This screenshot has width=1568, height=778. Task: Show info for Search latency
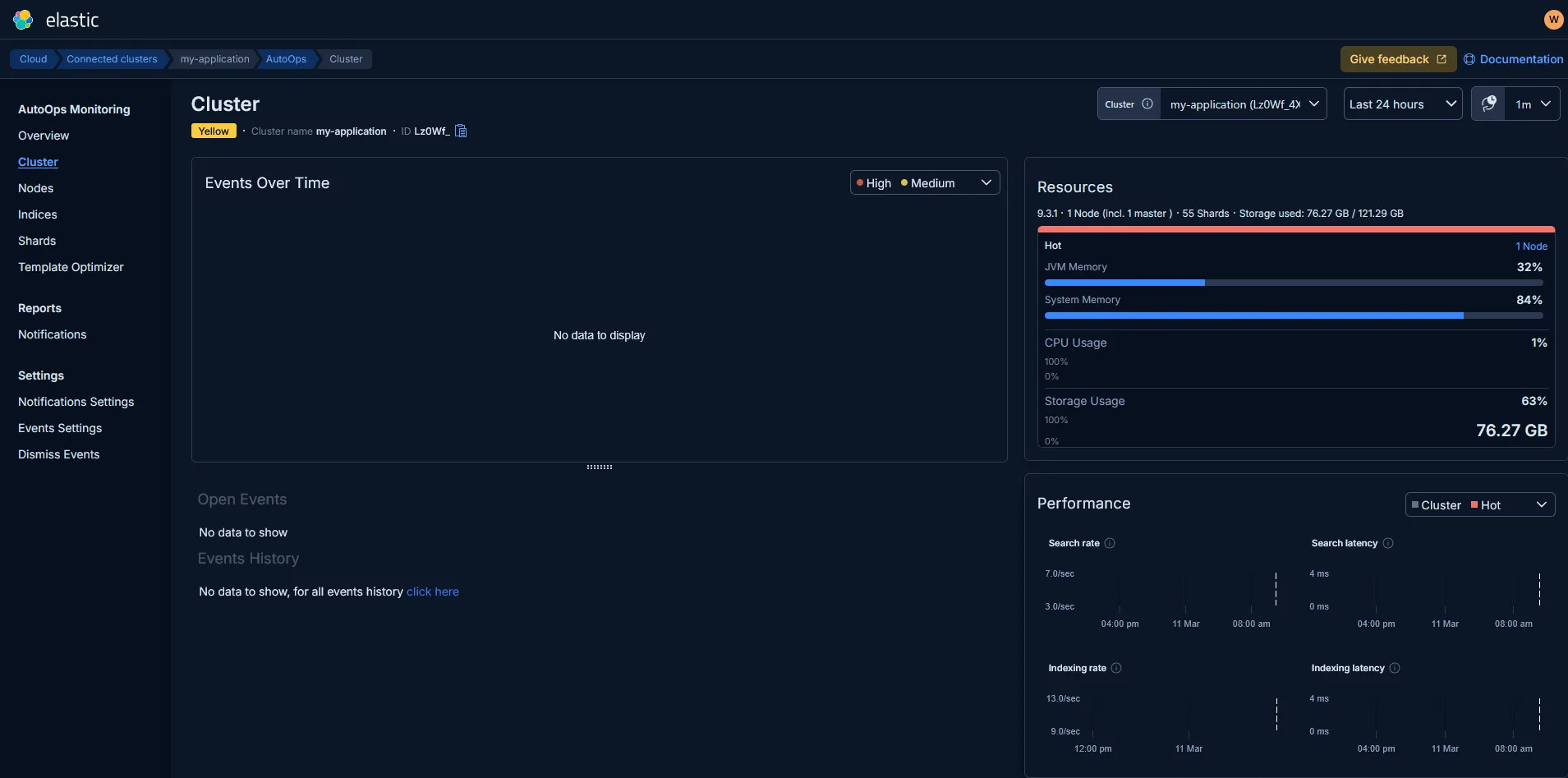pyautogui.click(x=1388, y=543)
